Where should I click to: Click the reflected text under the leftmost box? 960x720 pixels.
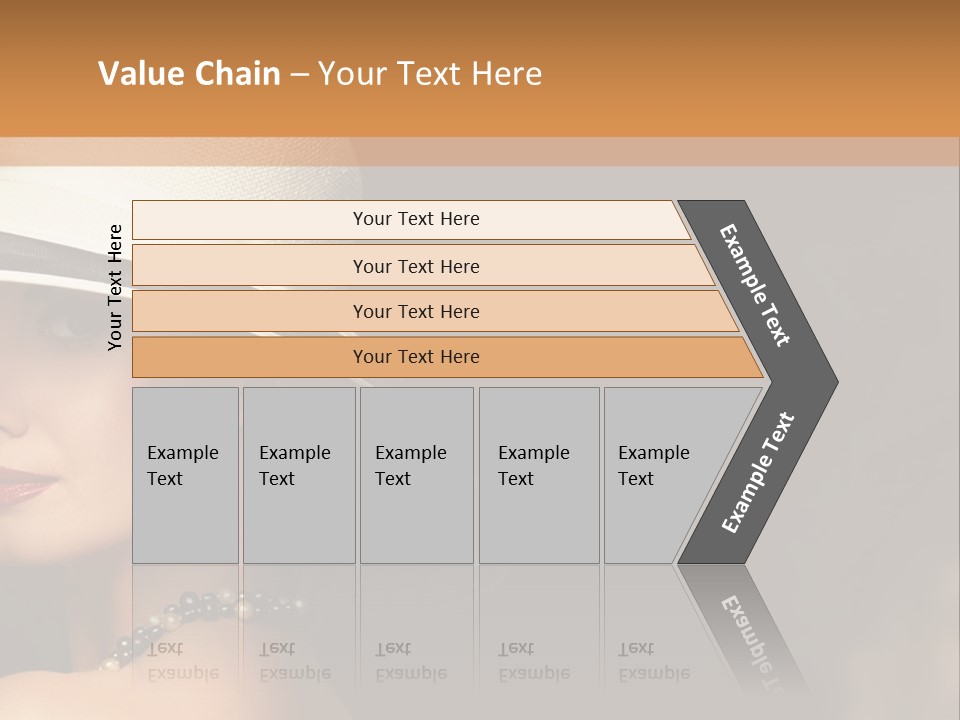click(x=185, y=660)
